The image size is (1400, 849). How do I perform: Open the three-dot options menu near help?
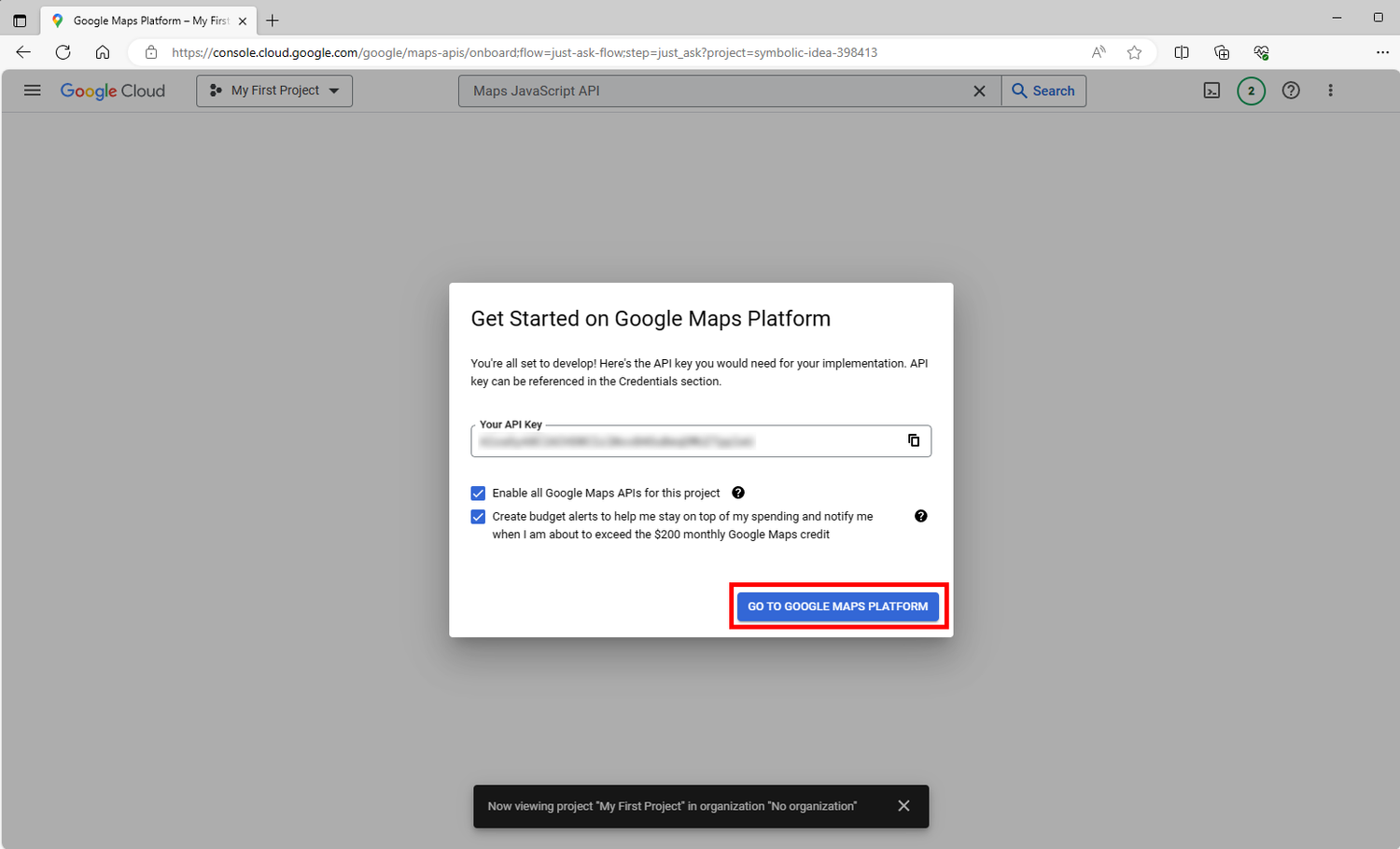coord(1331,90)
